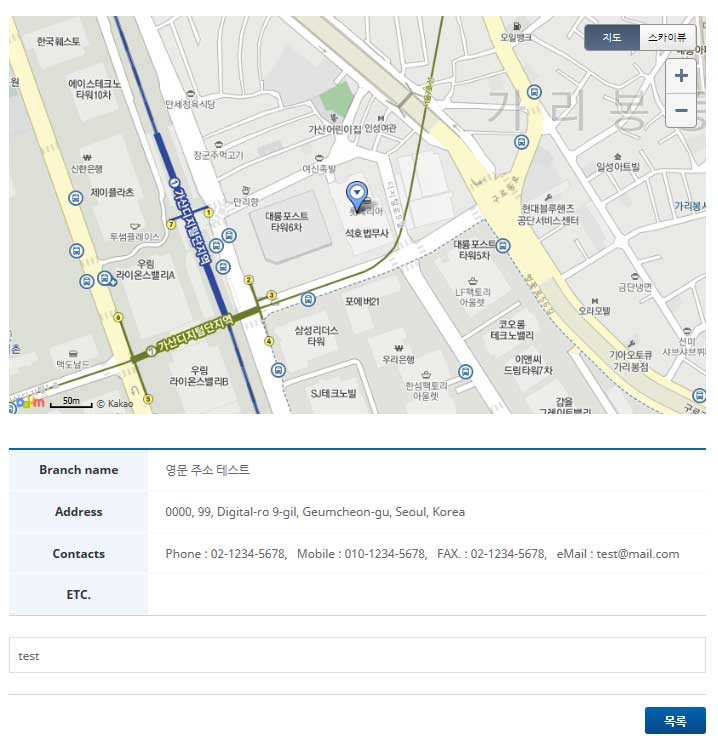The width and height of the screenshot is (718, 741).
Task: Click bus stop icon beside 대륭포스트타워5차
Action: [x=503, y=246]
